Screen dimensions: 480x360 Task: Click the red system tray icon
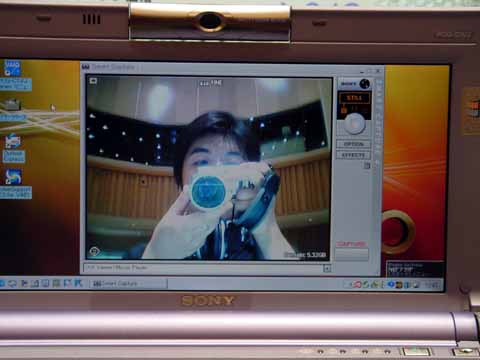click(x=357, y=284)
